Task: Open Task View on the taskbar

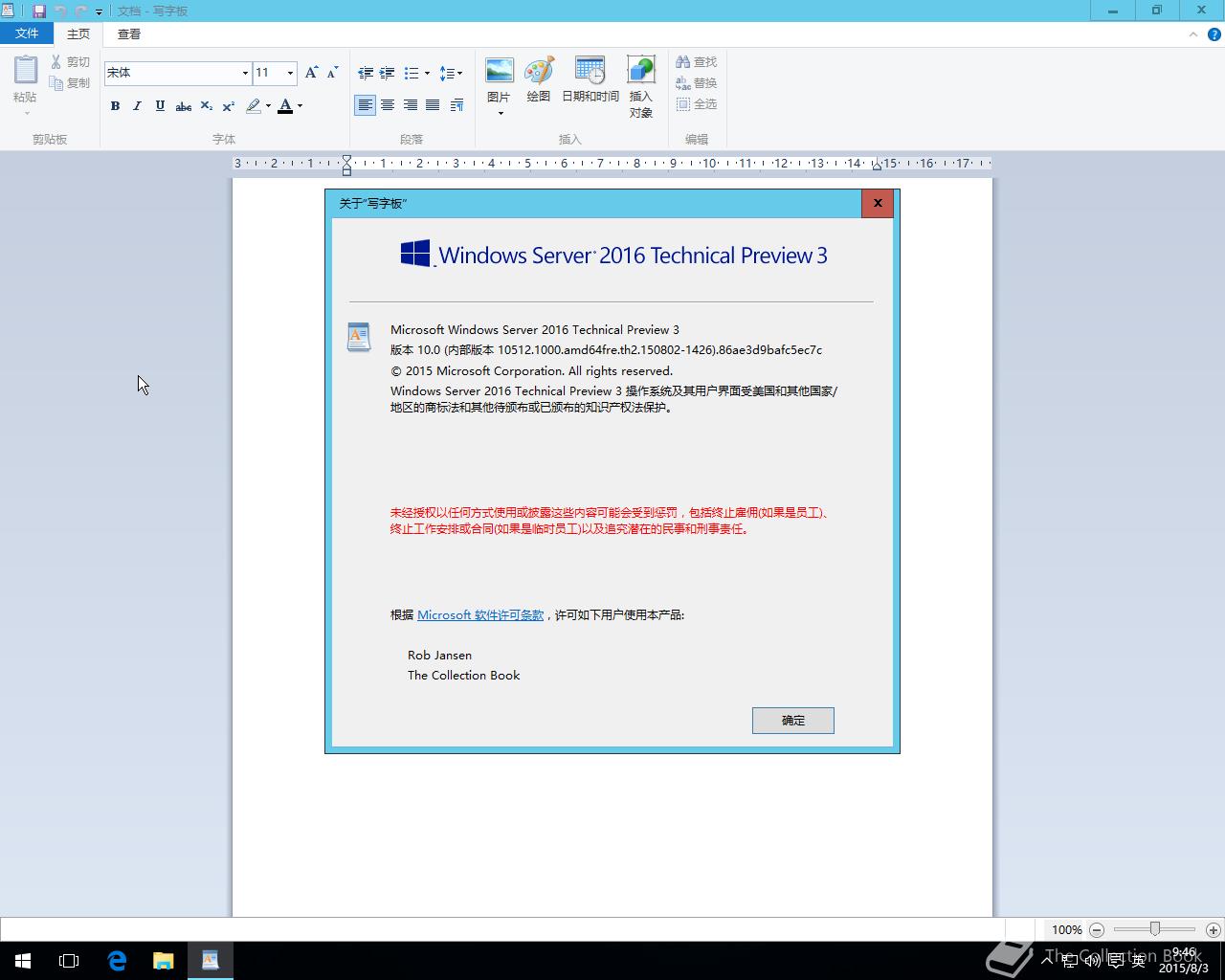Action: point(69,961)
